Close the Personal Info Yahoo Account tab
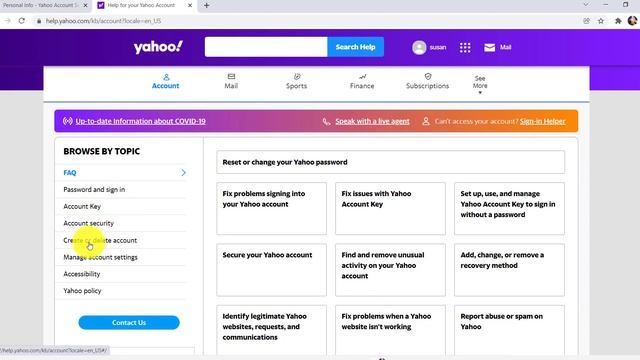The height and width of the screenshot is (360, 640). tap(85, 5)
